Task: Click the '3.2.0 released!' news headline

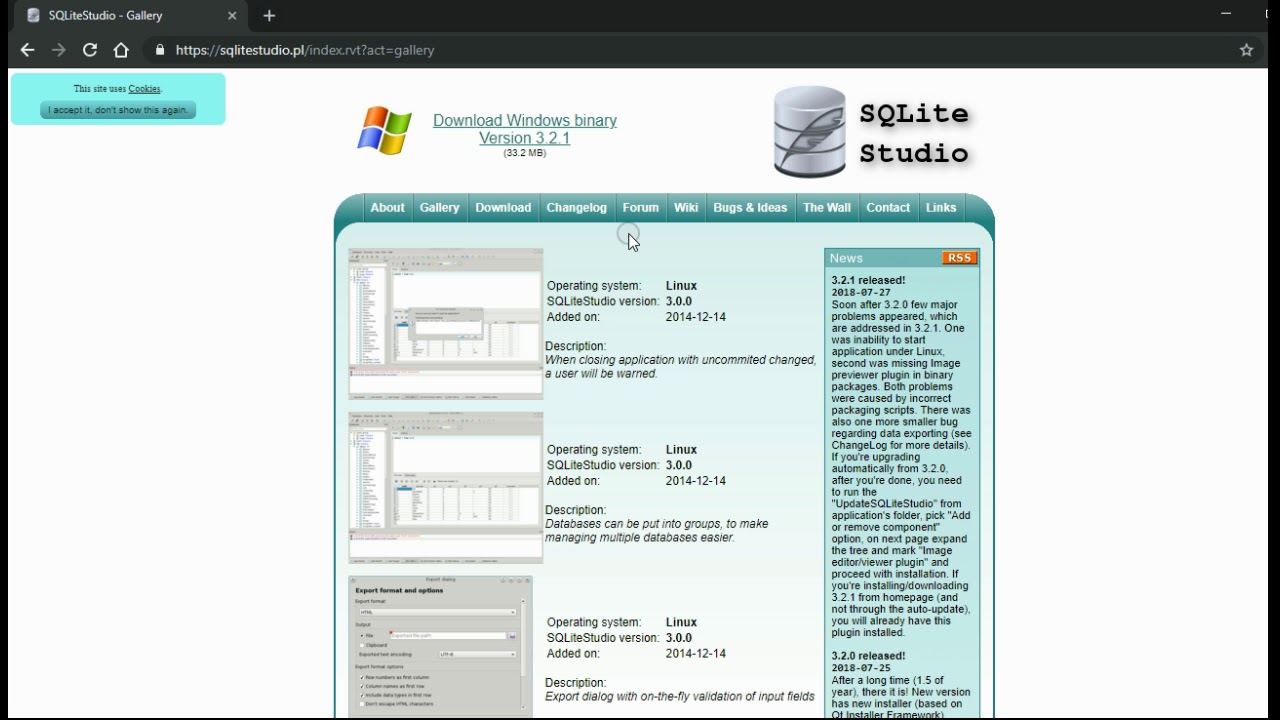Action: tap(868, 656)
